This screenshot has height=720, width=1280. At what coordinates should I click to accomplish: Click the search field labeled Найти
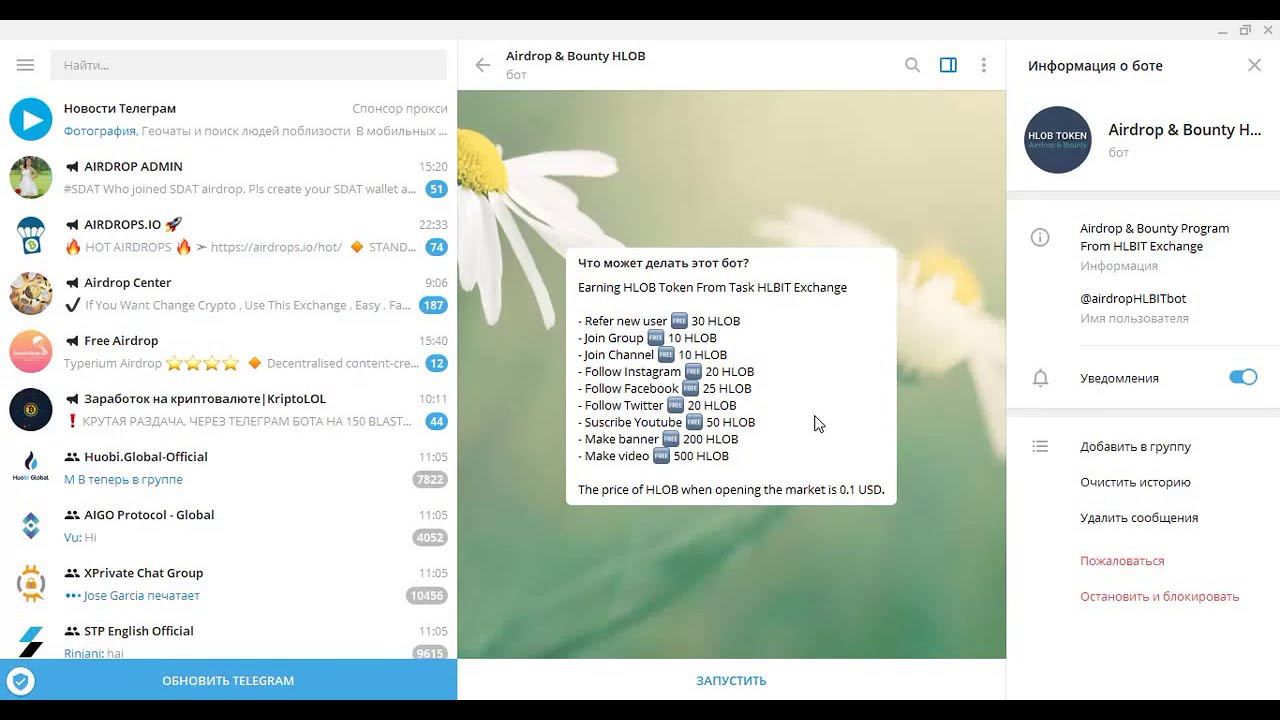click(249, 65)
